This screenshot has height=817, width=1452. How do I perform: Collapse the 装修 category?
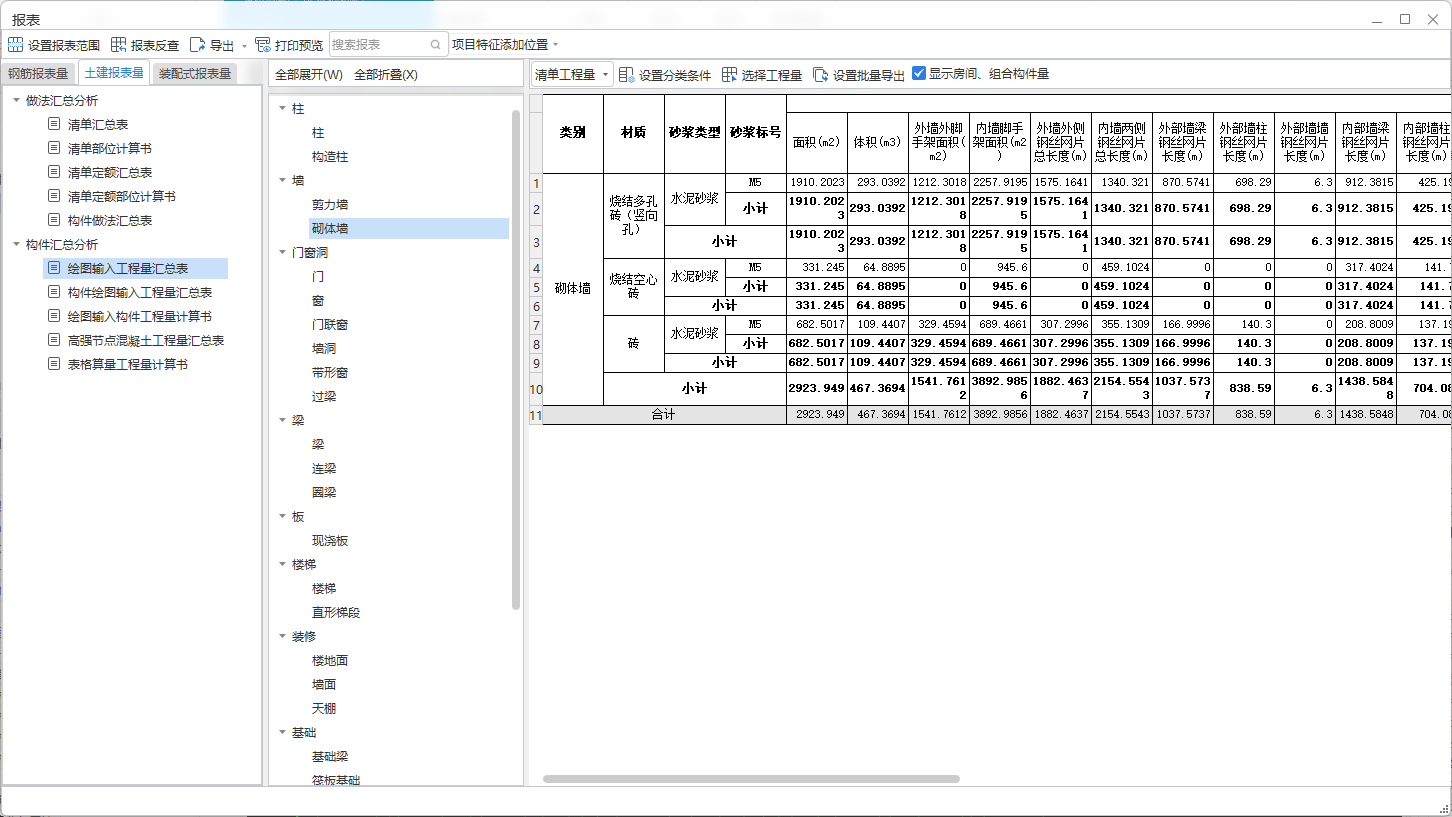[x=282, y=636]
